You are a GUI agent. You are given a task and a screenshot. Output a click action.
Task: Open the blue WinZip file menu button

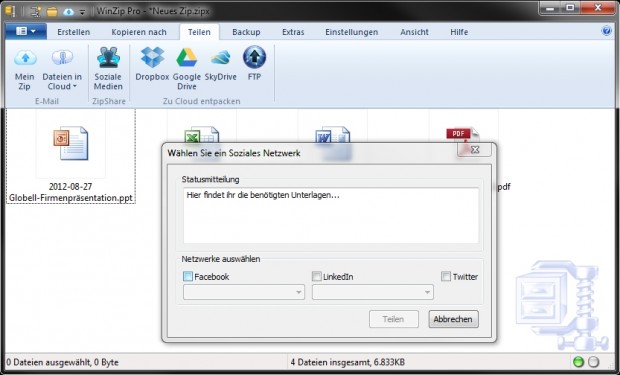pos(26,31)
